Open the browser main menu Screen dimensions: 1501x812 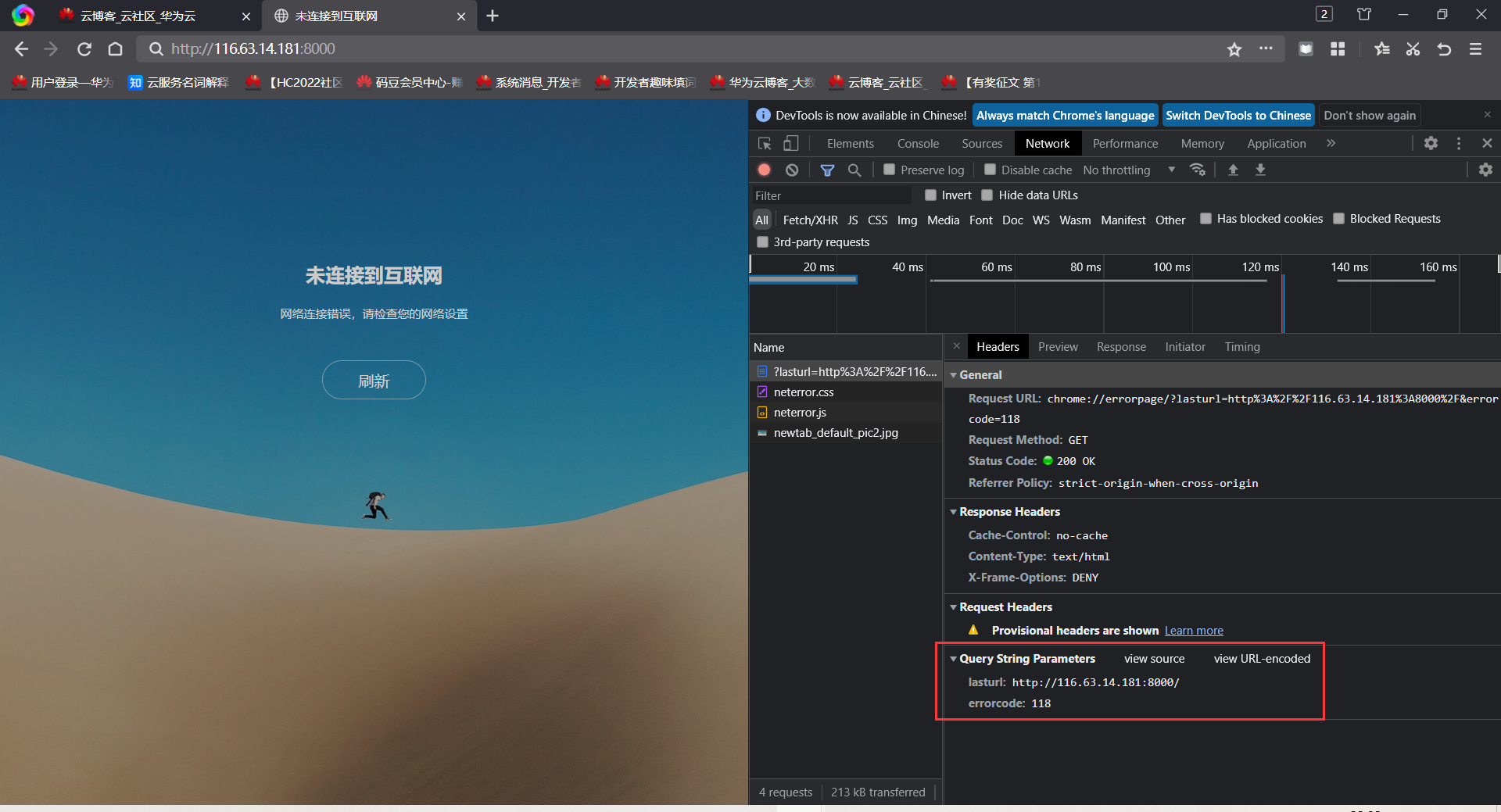coord(1475,49)
